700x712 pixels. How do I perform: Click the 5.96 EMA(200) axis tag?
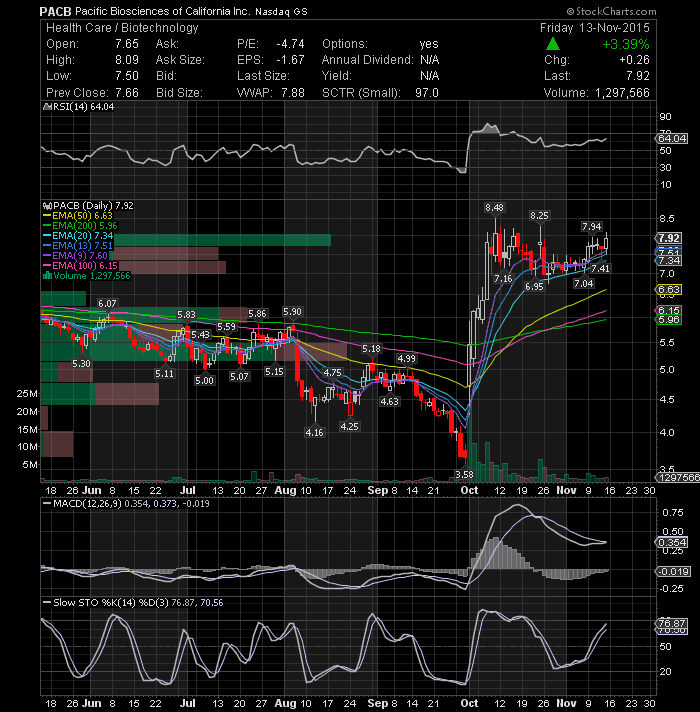[x=669, y=320]
